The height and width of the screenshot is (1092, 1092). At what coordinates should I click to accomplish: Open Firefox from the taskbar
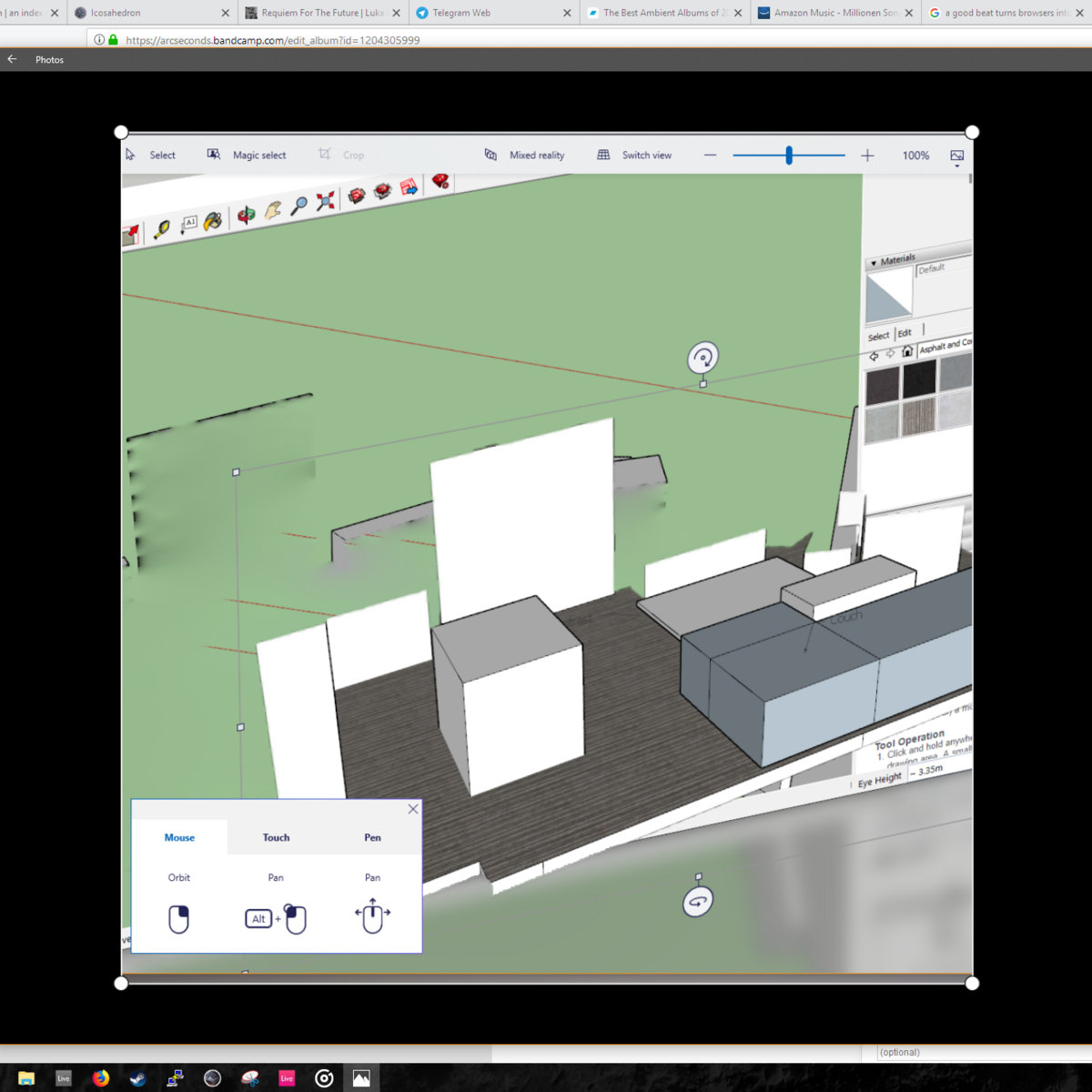pyautogui.click(x=101, y=1078)
